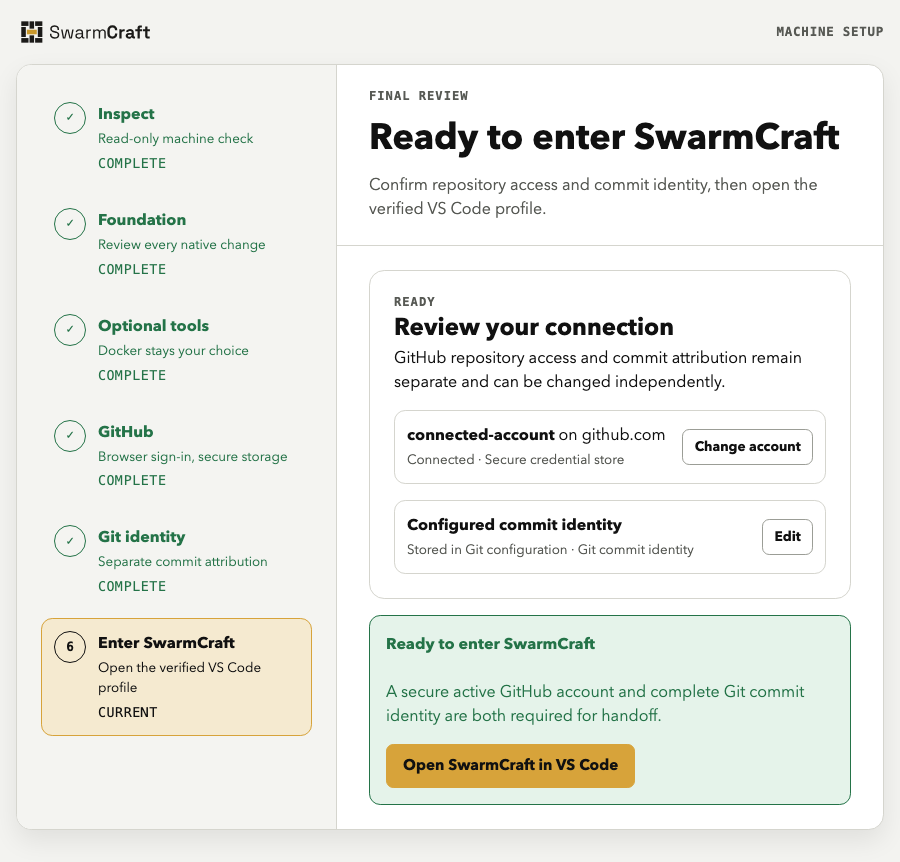900x862 pixels.
Task: Click the connected-account on github.com row
Action: (610, 447)
